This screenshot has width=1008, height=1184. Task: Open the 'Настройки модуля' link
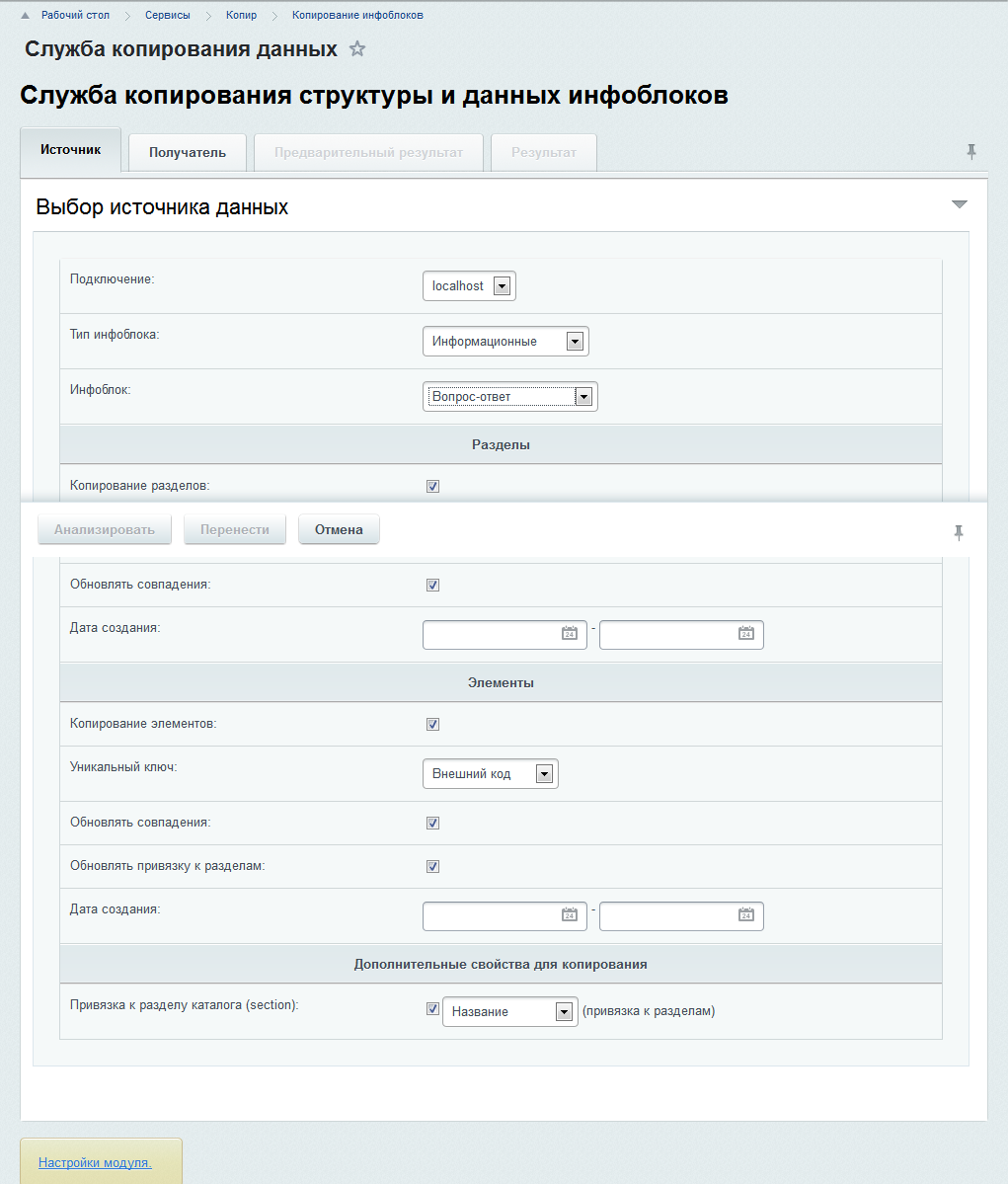pyautogui.click(x=95, y=1162)
